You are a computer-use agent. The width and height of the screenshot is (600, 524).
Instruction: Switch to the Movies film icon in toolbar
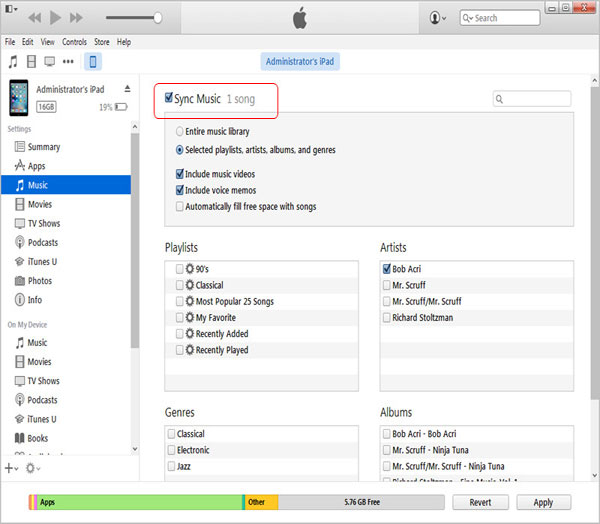[31, 61]
